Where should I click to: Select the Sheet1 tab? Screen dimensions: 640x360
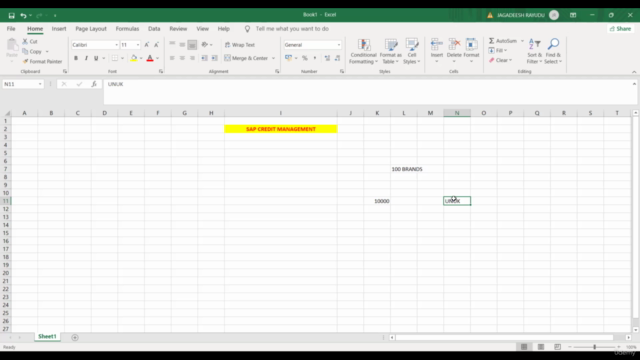tap(47, 336)
